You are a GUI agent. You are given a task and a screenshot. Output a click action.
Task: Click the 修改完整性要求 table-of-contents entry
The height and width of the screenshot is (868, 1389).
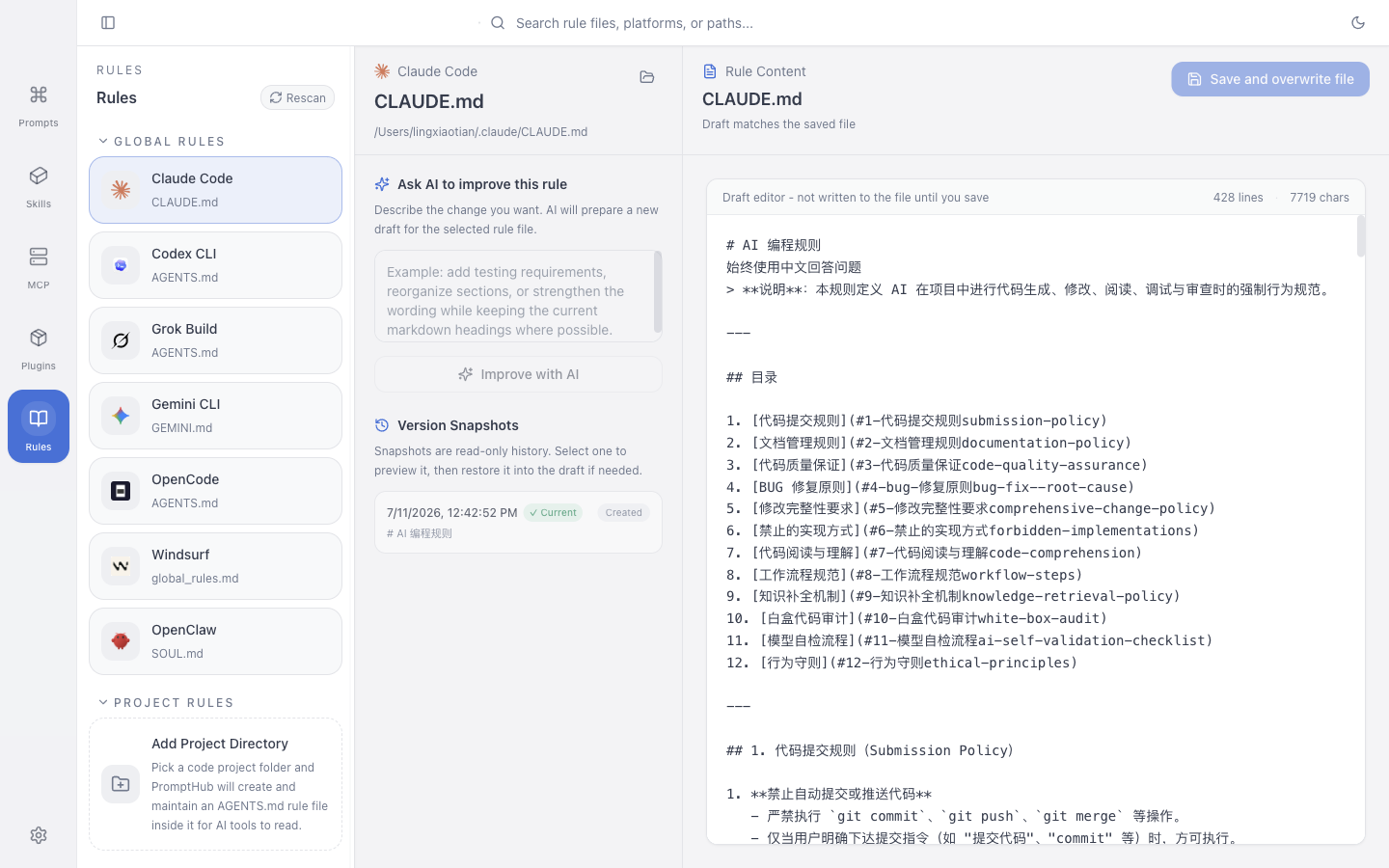[x=970, y=508]
